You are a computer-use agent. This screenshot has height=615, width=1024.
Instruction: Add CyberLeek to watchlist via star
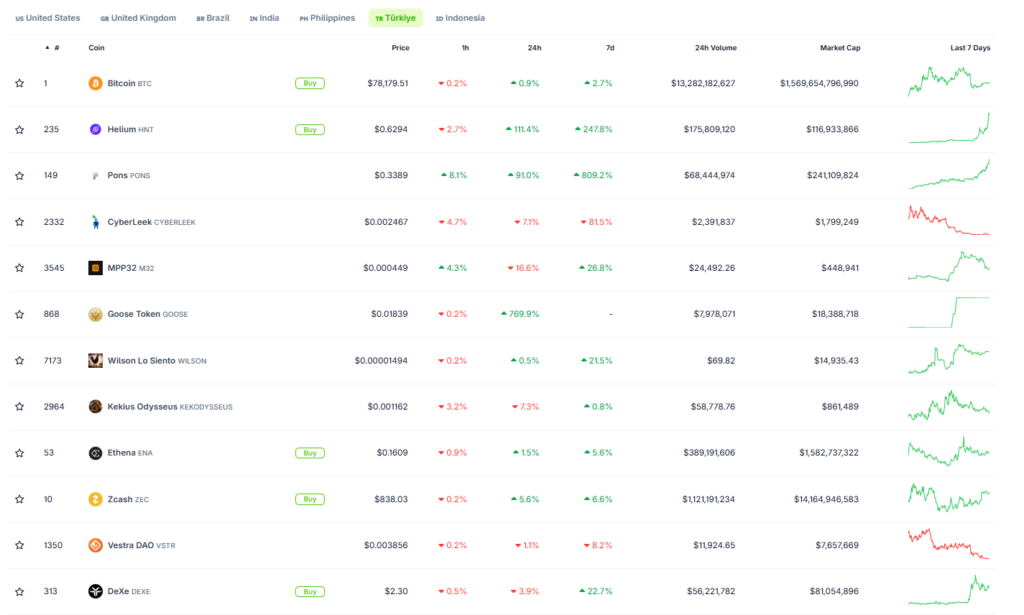coord(20,222)
